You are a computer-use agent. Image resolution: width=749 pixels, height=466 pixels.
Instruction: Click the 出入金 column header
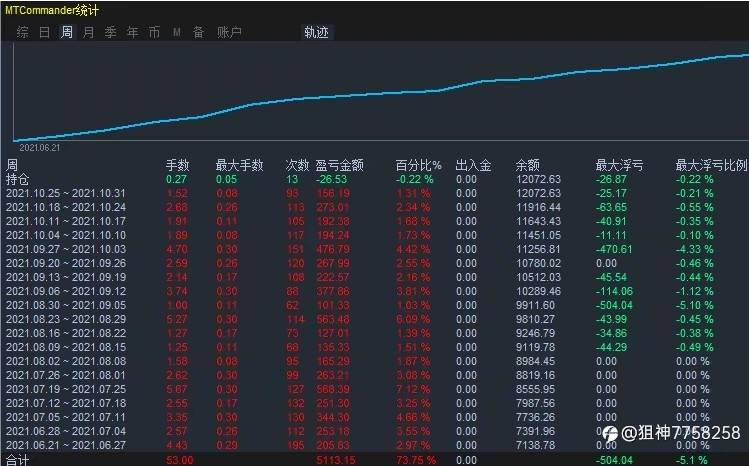pyautogui.click(x=473, y=165)
